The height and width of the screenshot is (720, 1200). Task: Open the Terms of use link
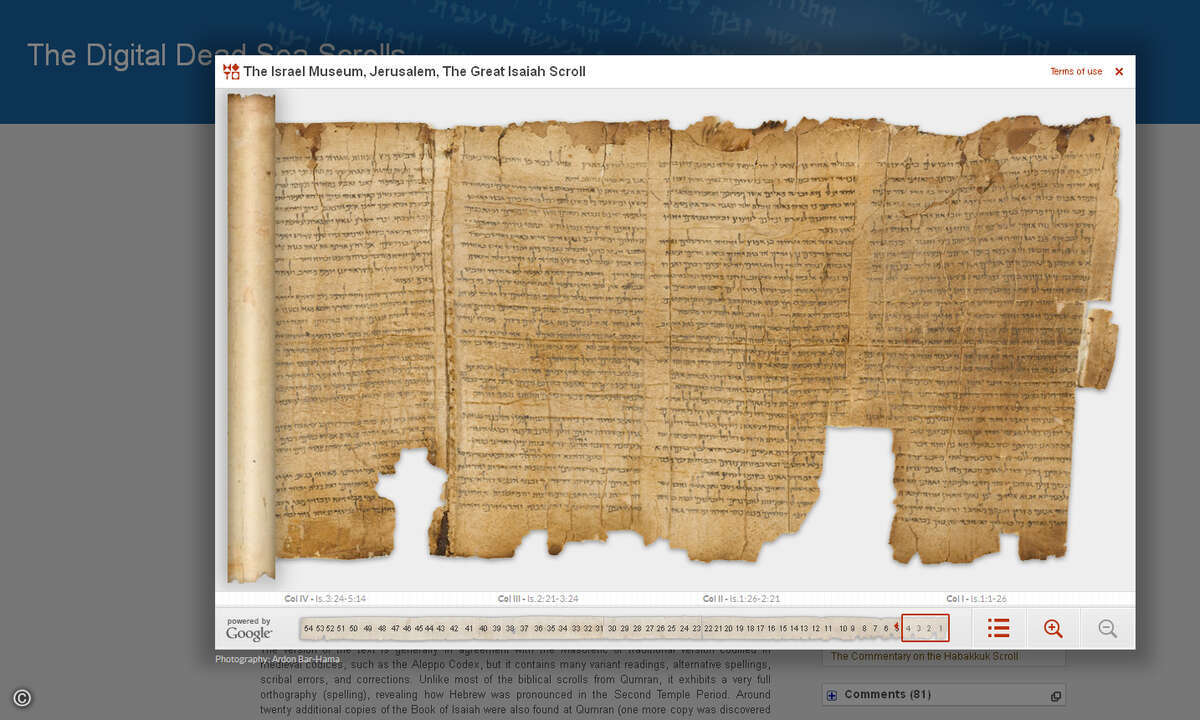coord(1076,71)
